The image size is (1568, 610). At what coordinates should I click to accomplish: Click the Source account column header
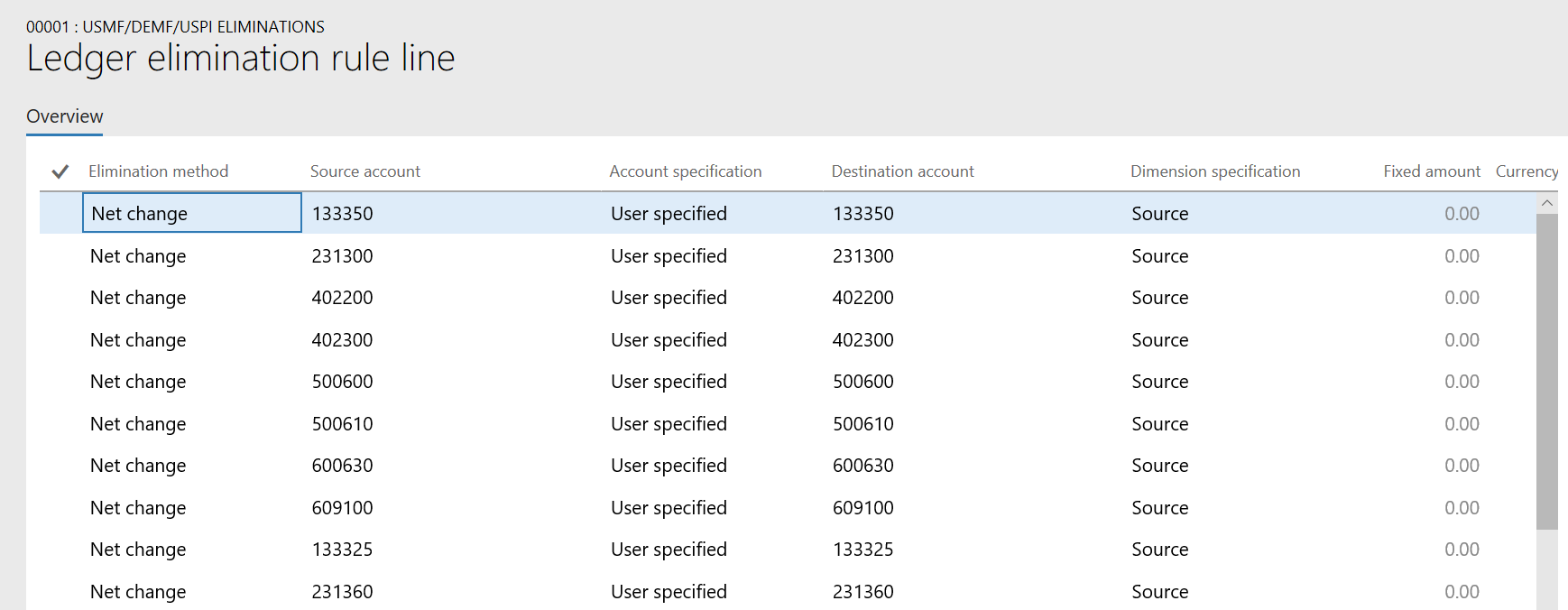[x=364, y=171]
